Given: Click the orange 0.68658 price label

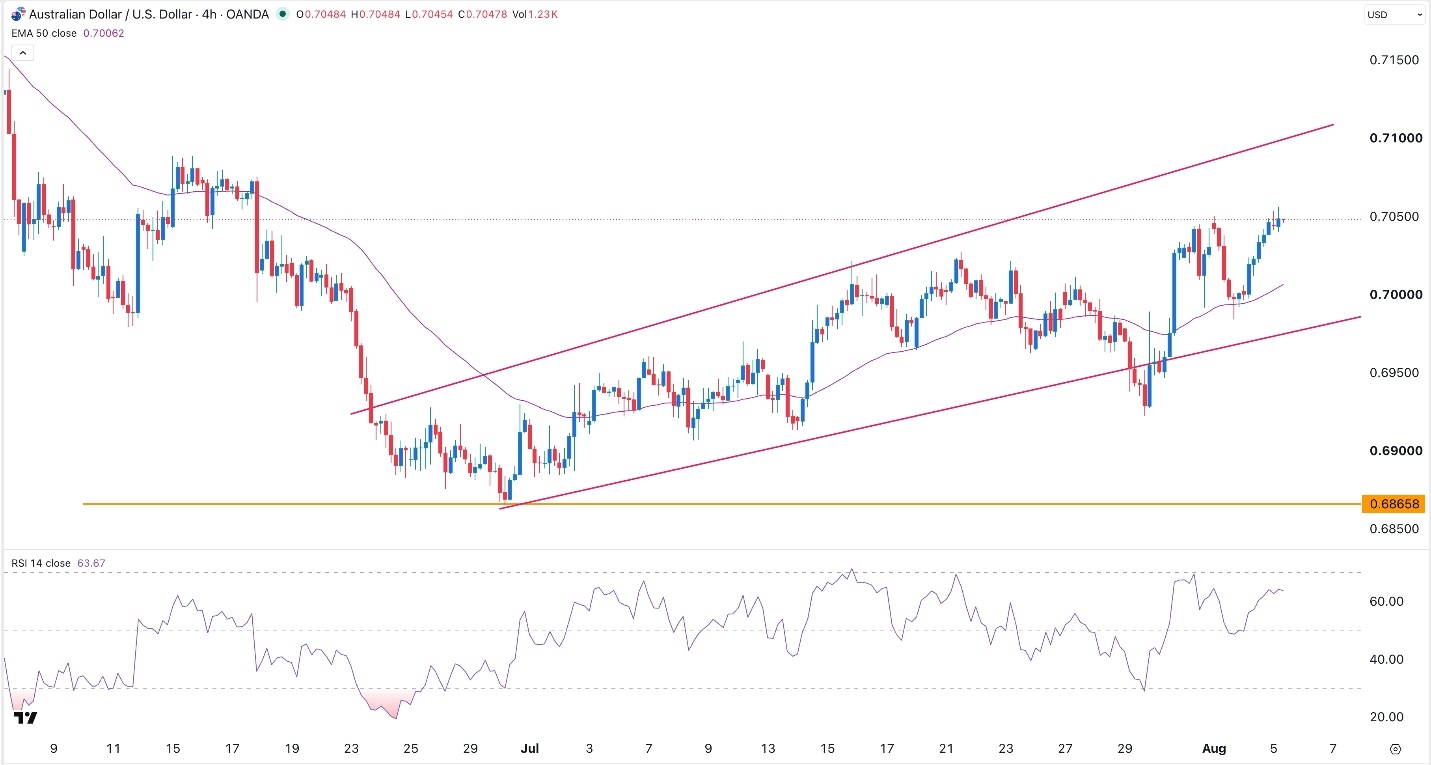Looking at the screenshot, I should pyautogui.click(x=1393, y=504).
